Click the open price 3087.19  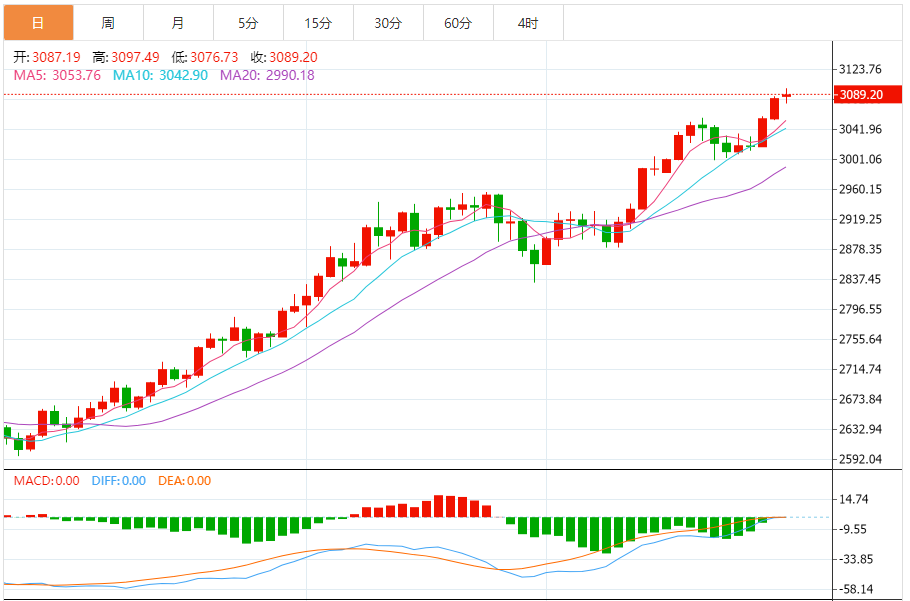[56, 57]
